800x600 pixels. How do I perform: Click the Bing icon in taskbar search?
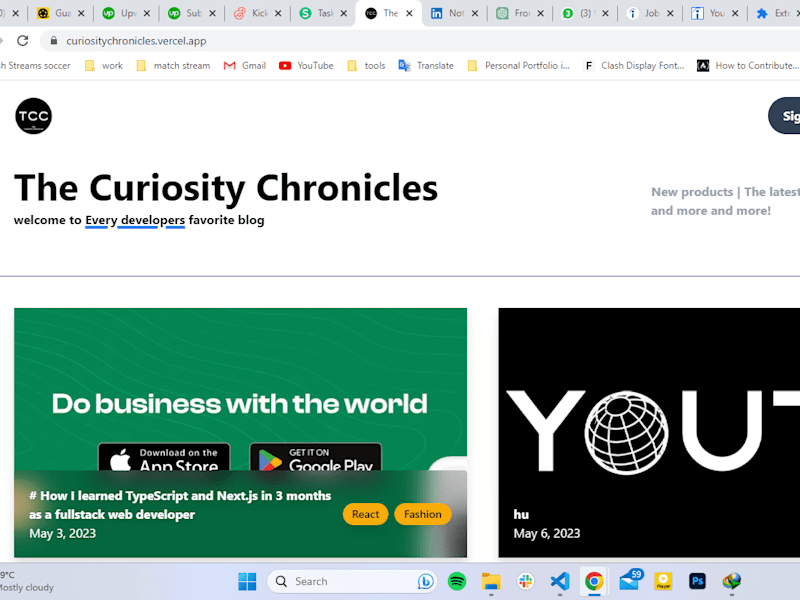point(426,582)
